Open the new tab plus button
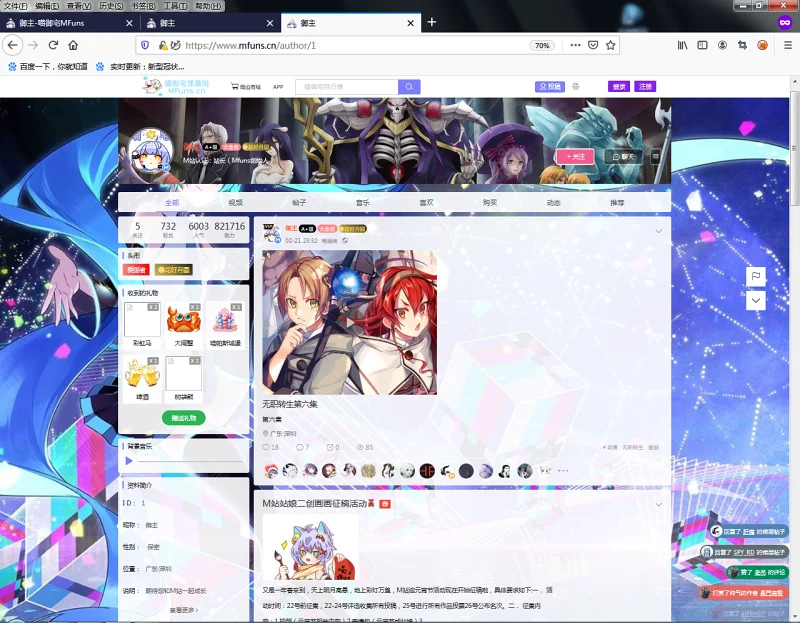The width and height of the screenshot is (800, 623). [x=432, y=22]
